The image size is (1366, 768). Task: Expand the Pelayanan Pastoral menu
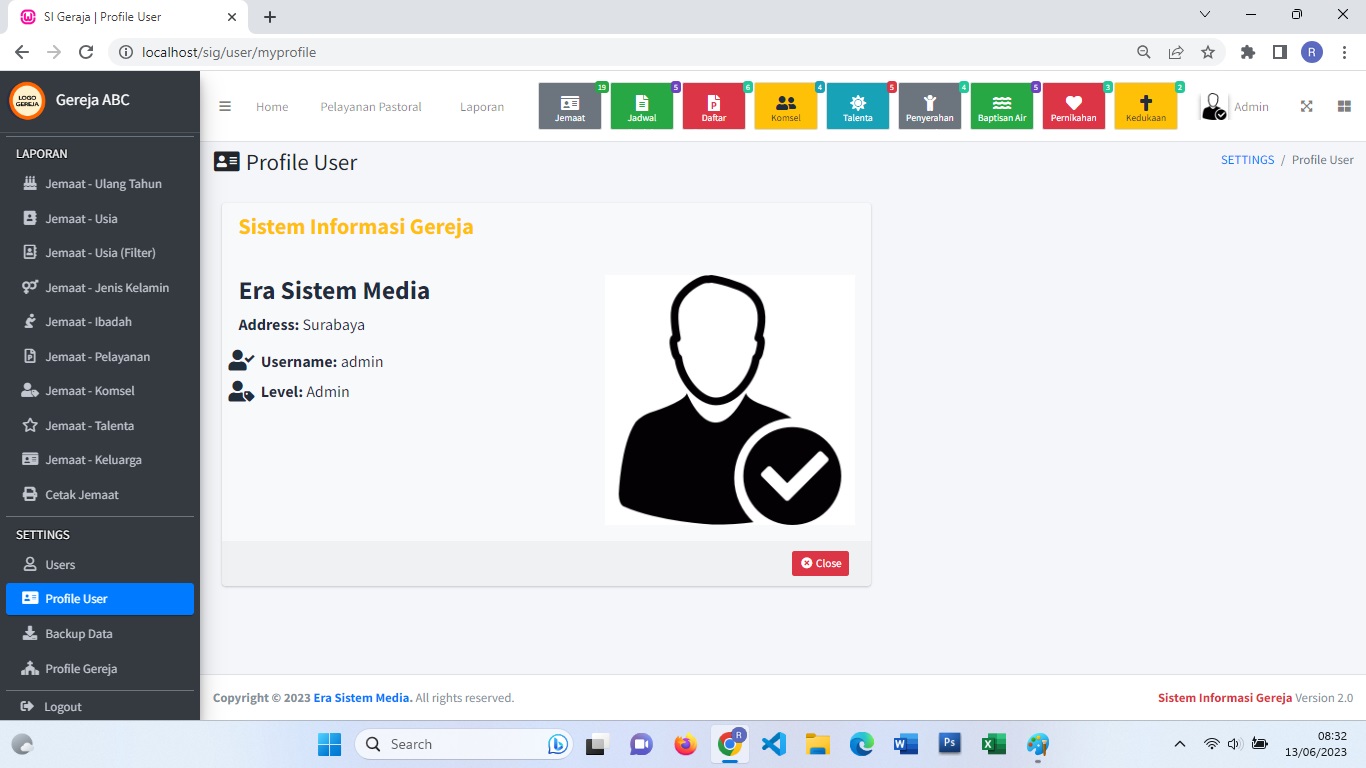(371, 107)
